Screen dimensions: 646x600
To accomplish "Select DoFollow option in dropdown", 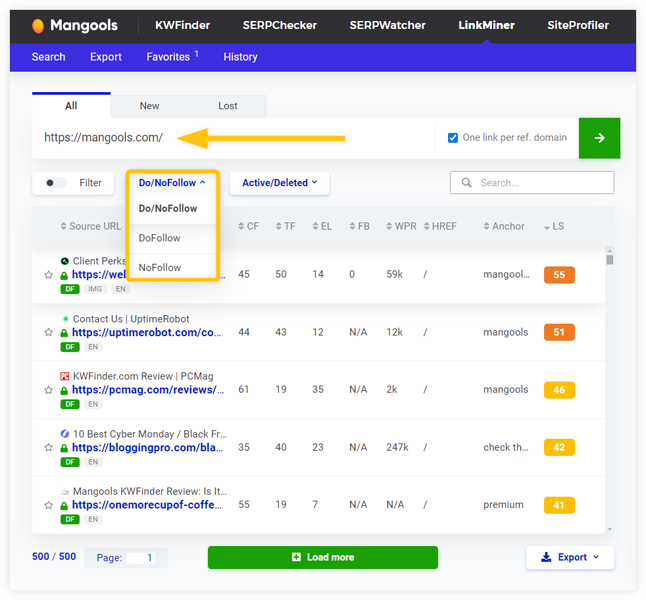I will click(x=173, y=238).
